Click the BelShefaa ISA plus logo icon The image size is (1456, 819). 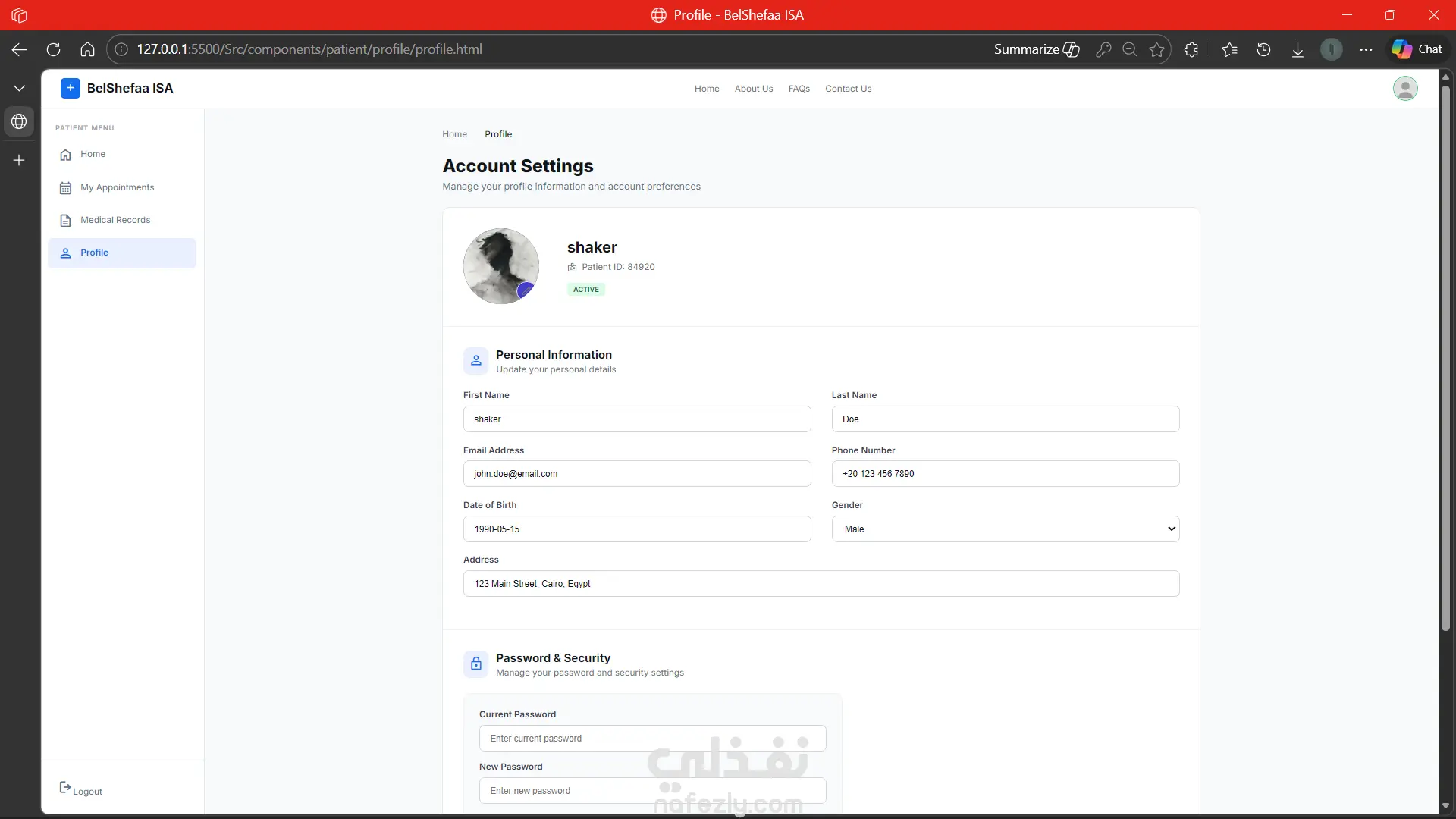tap(70, 88)
